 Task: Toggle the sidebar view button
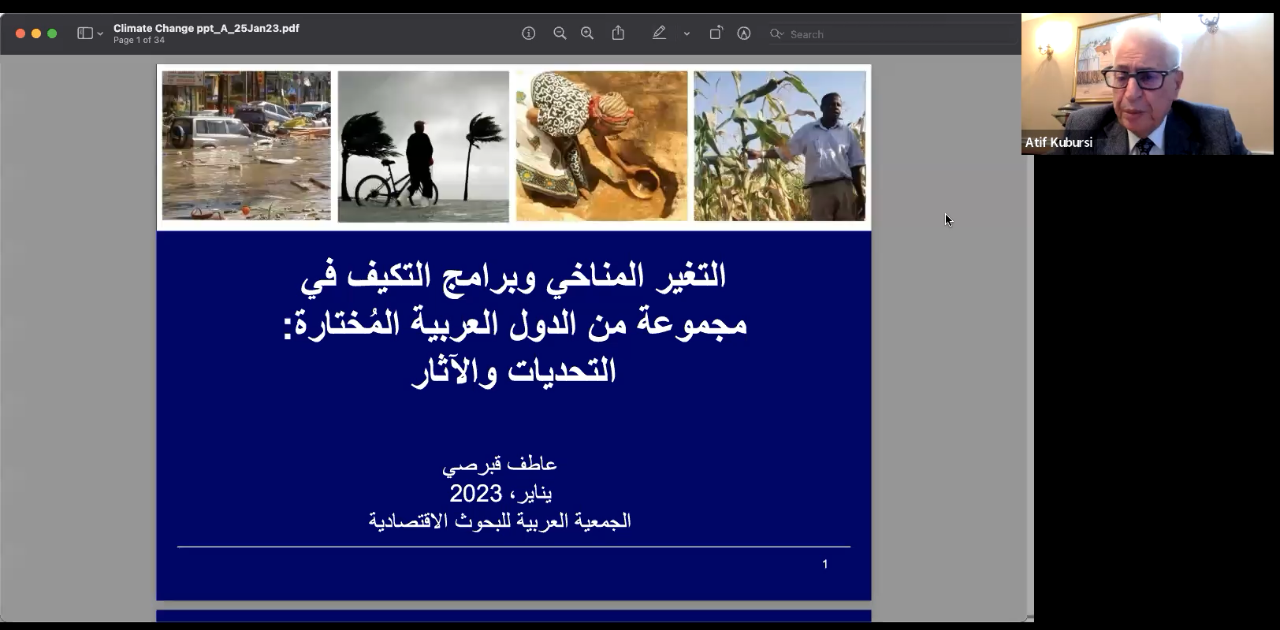[x=85, y=33]
